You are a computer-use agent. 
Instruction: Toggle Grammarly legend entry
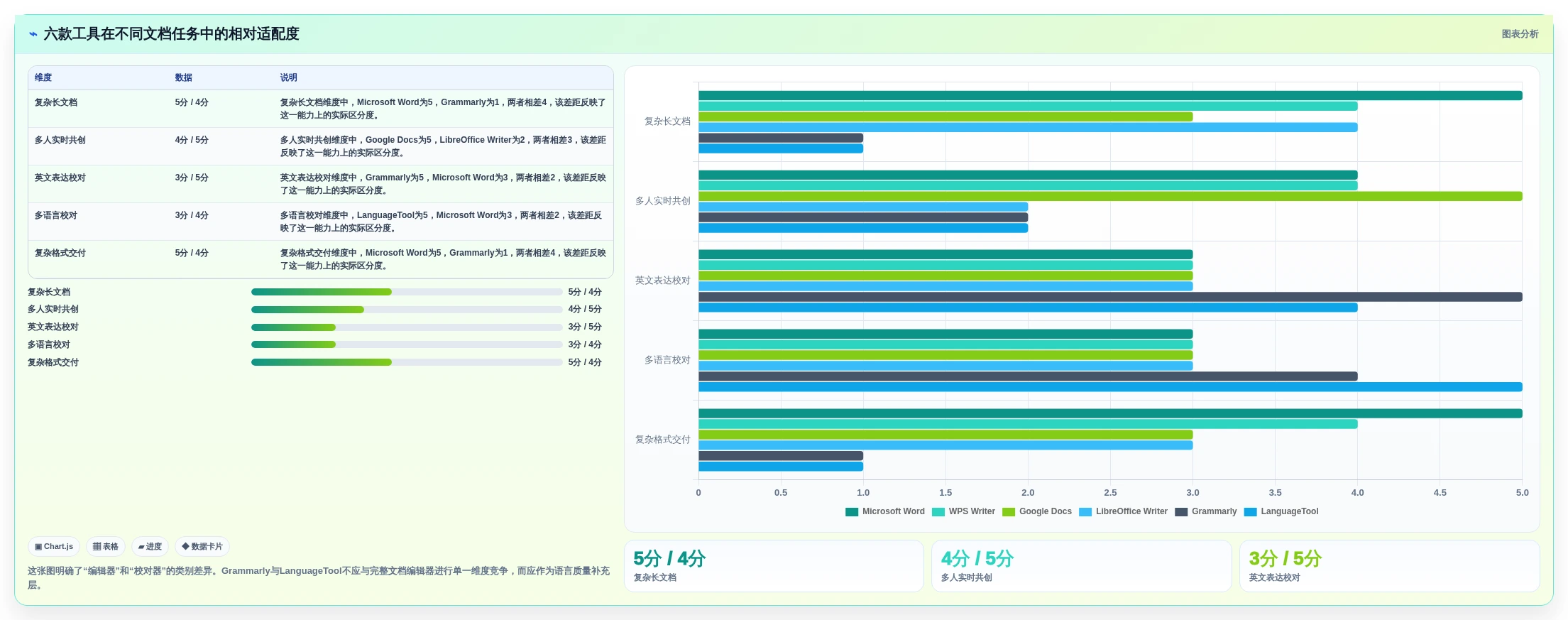click(1205, 512)
